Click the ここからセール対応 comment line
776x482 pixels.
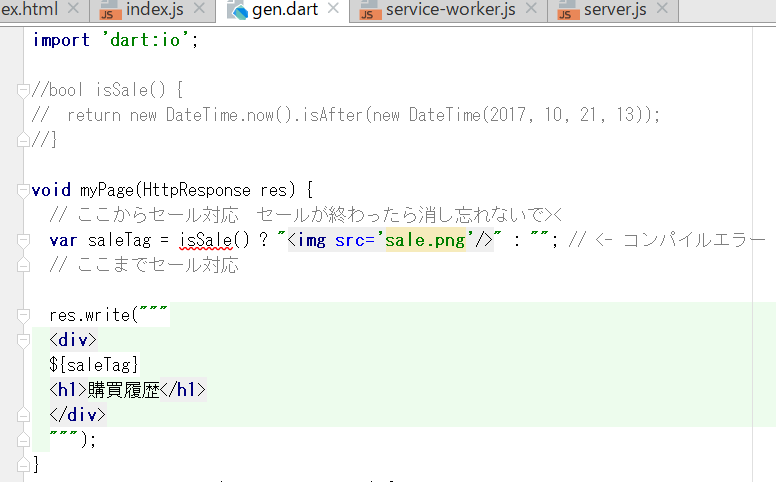306,215
